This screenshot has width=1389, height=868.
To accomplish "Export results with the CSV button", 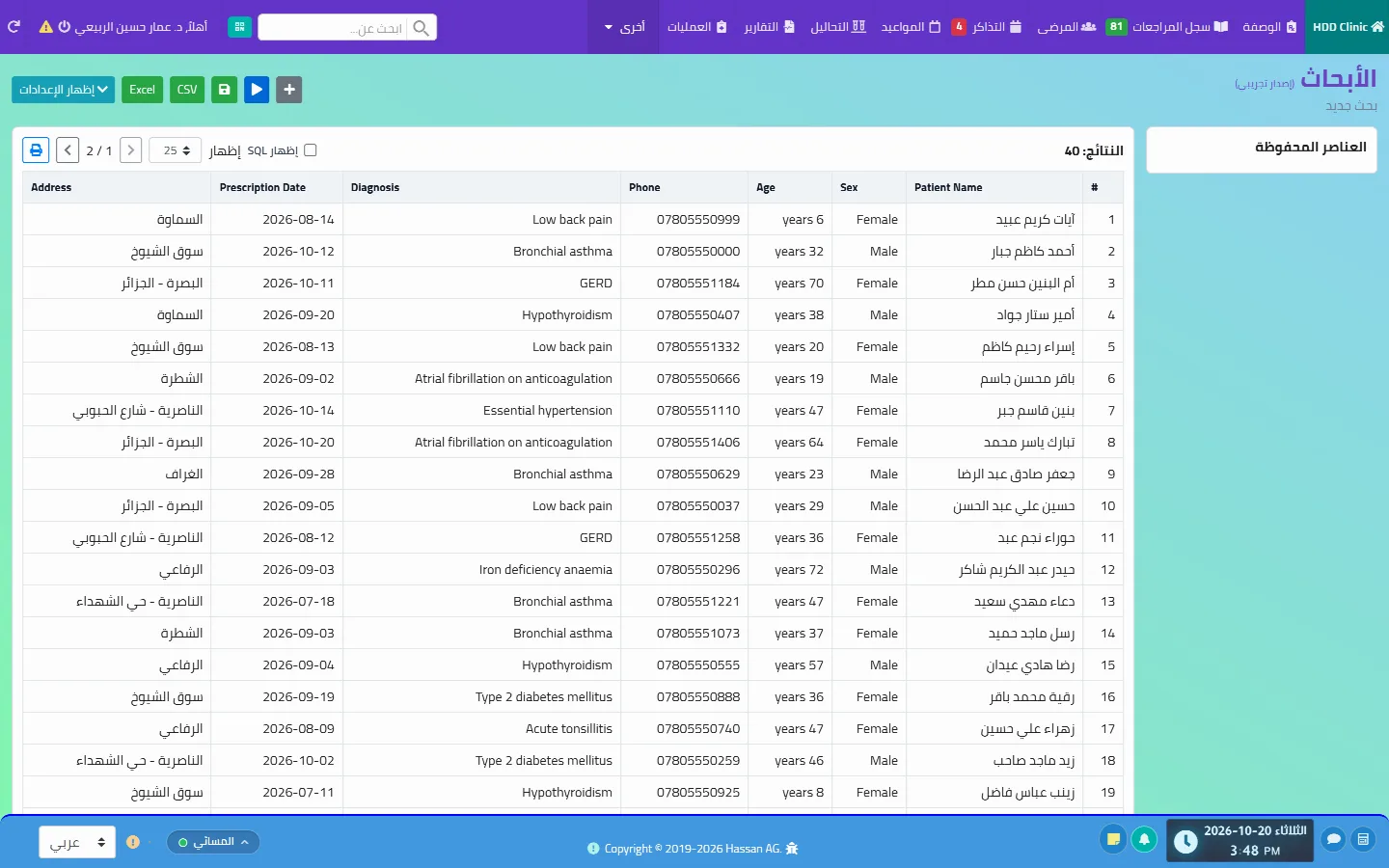I will pyautogui.click(x=187, y=90).
